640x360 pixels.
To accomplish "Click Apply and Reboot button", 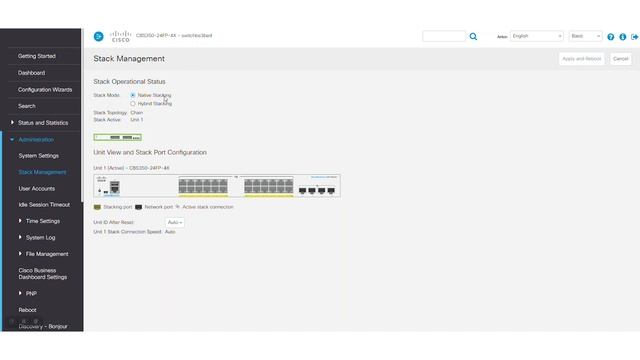I will pyautogui.click(x=581, y=59).
